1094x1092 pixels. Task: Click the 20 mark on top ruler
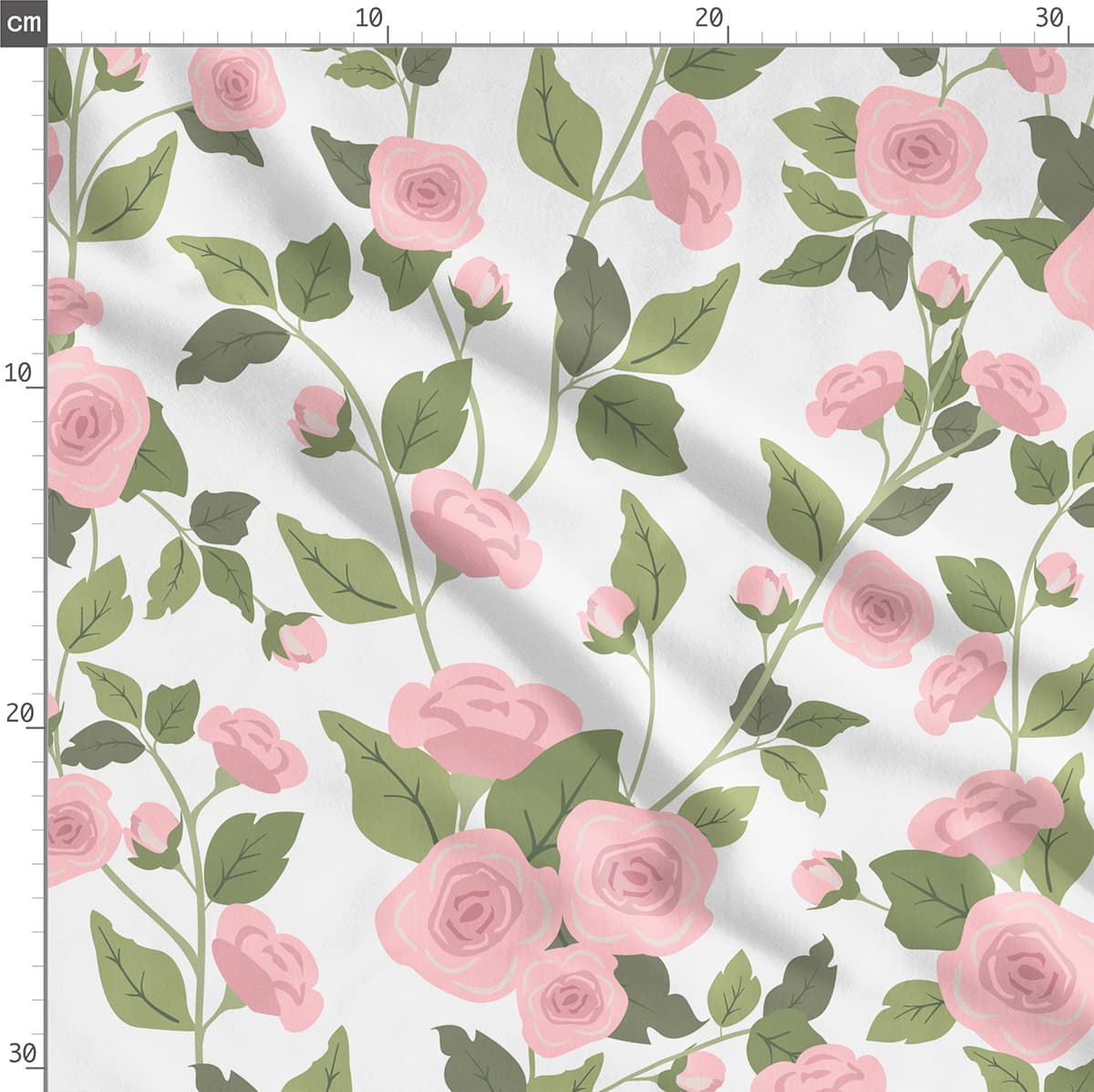pyautogui.click(x=709, y=17)
